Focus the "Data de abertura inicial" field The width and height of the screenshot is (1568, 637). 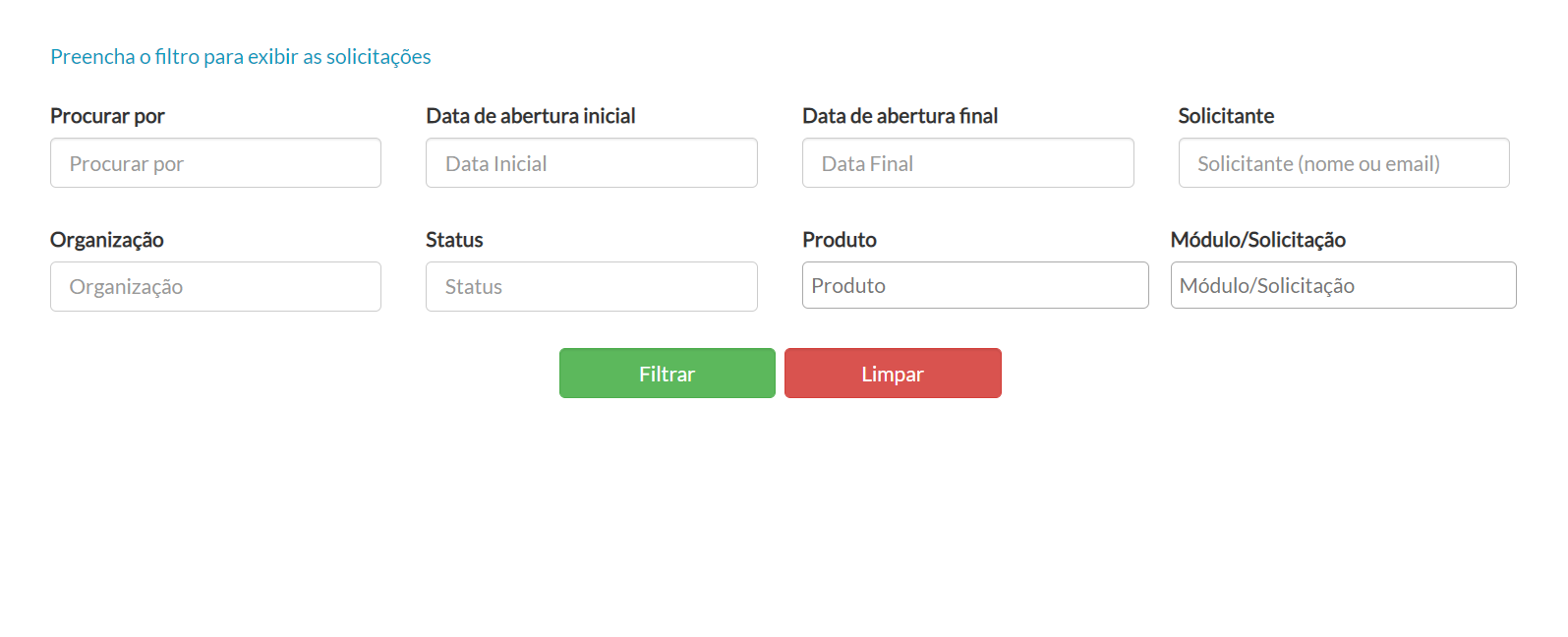(590, 162)
